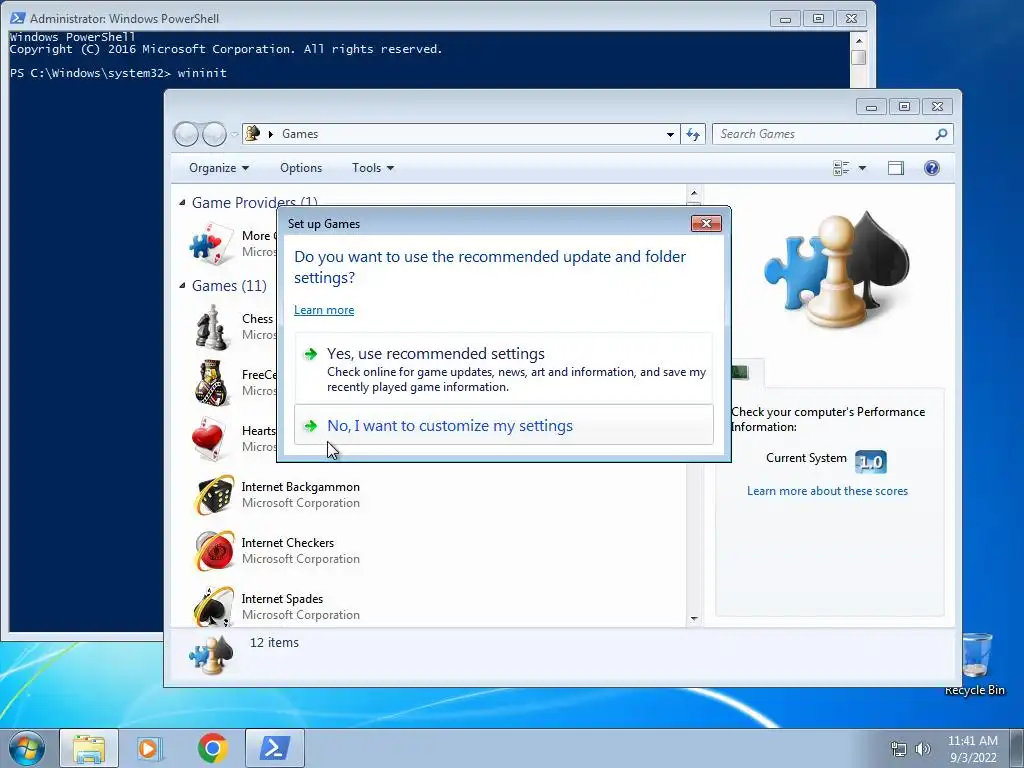Click the Forward navigation button
The height and width of the screenshot is (768, 1024).
[214, 134]
